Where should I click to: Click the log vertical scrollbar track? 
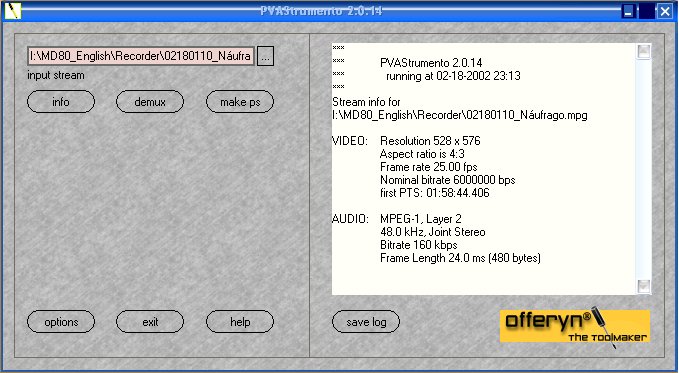point(644,169)
